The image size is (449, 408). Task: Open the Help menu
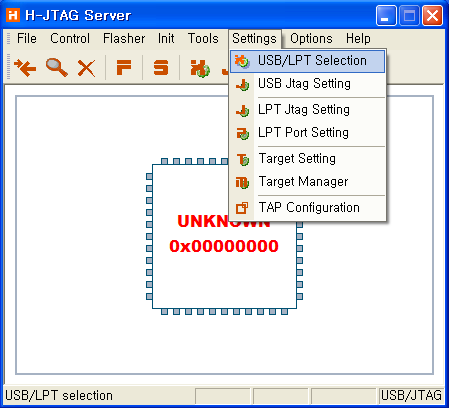click(x=358, y=38)
